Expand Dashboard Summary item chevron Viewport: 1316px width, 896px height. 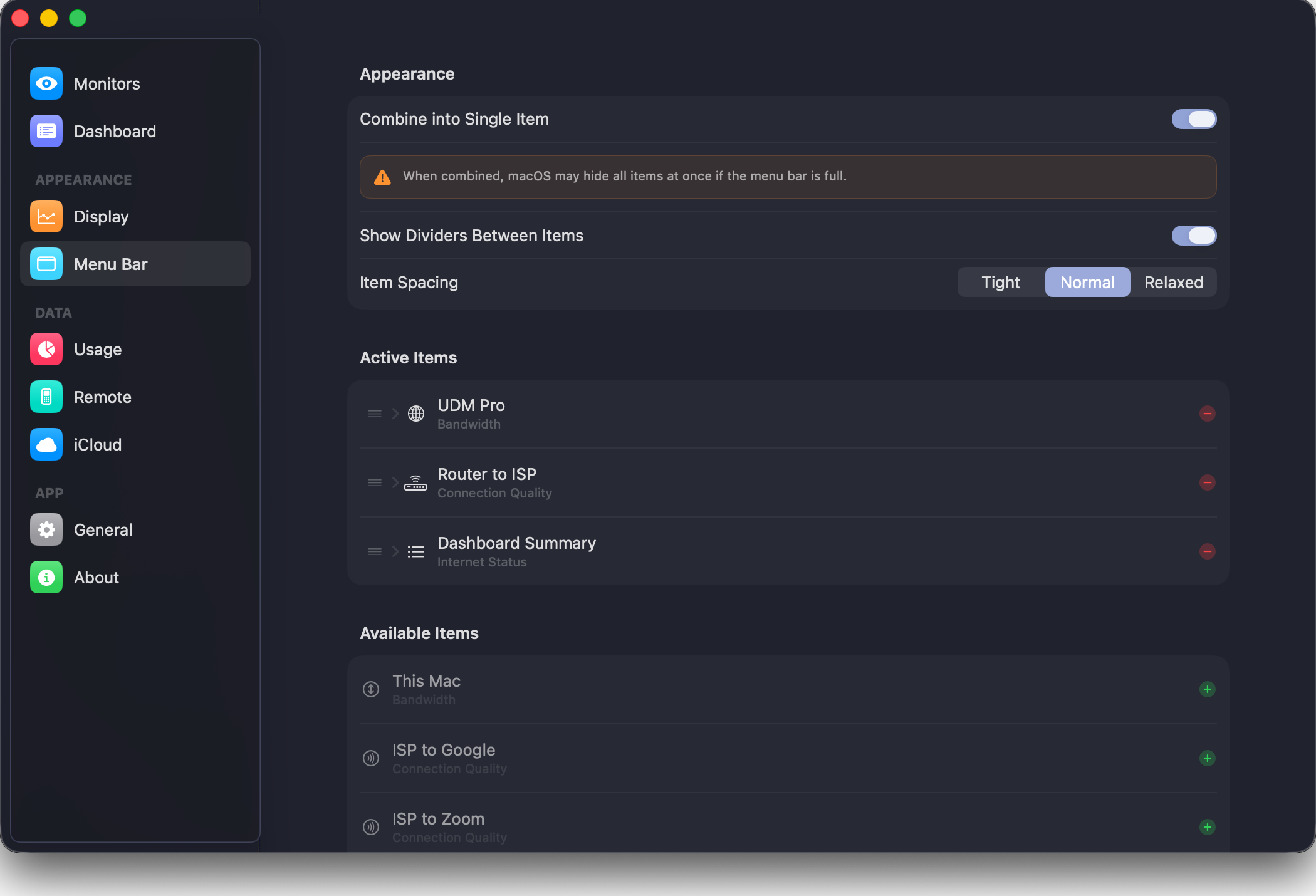click(x=395, y=551)
